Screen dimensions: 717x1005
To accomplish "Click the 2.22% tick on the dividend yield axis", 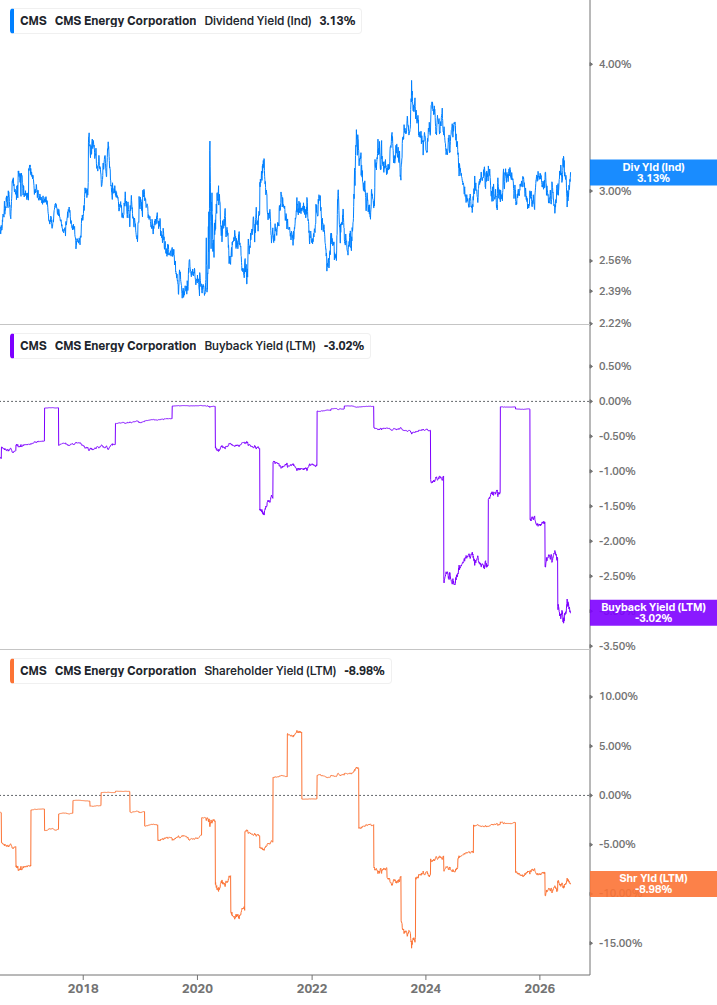I will [x=614, y=323].
